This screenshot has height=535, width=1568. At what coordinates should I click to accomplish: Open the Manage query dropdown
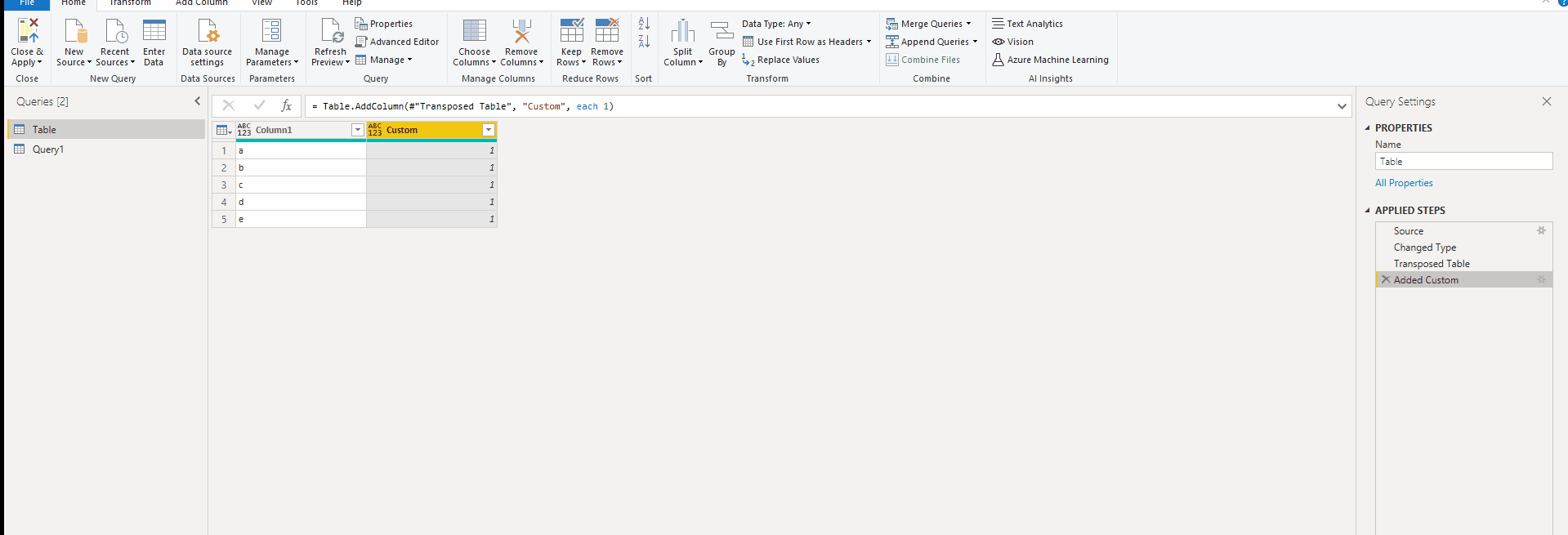(383, 60)
